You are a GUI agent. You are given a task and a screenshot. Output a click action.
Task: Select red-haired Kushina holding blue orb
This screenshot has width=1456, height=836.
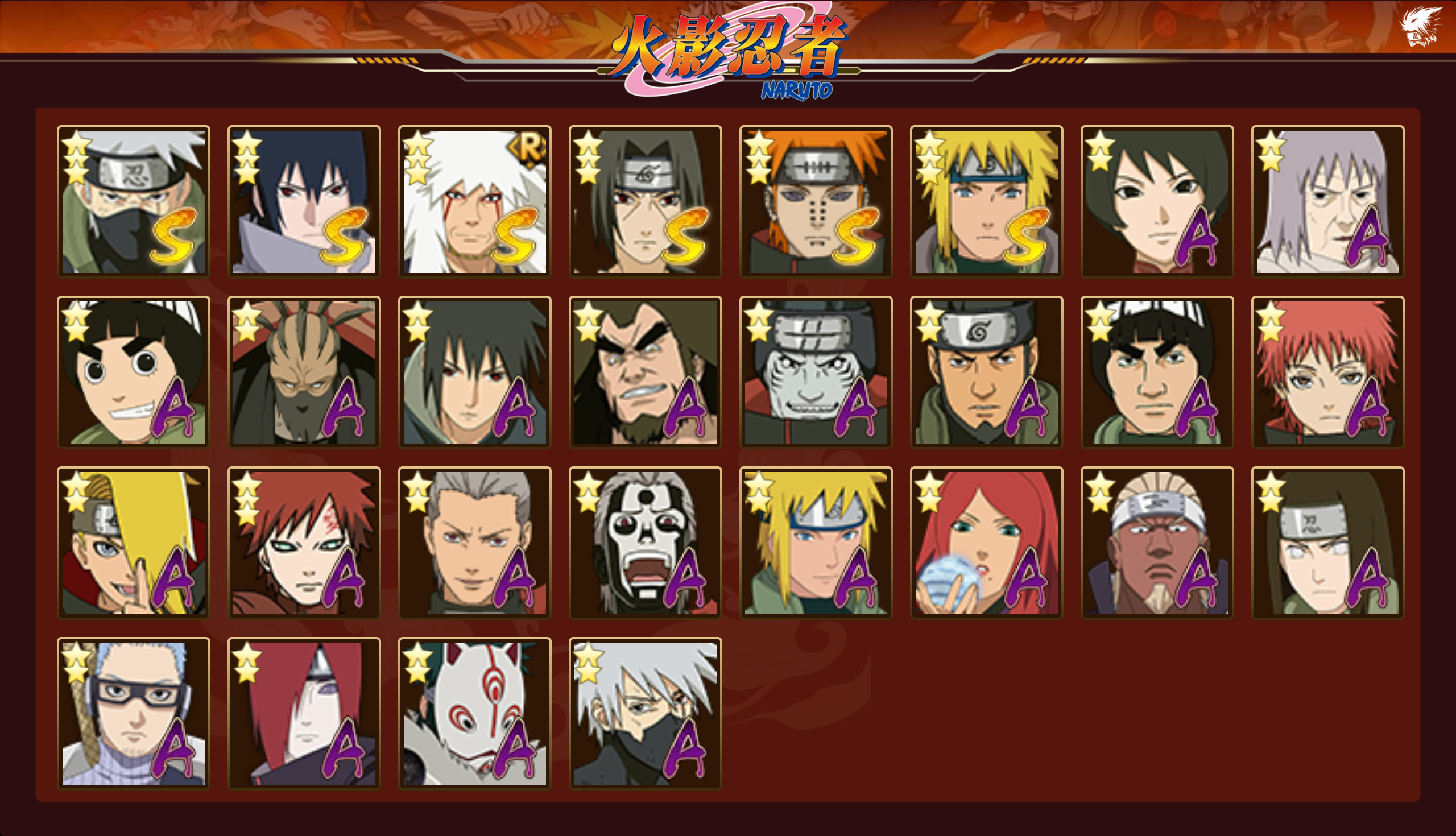(x=986, y=543)
